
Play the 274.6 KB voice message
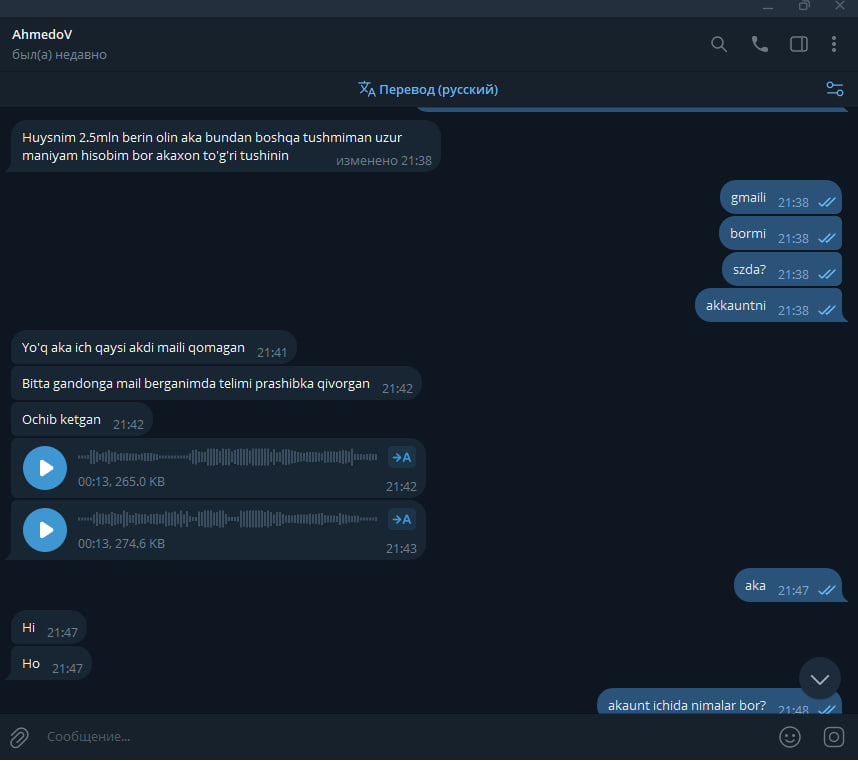pos(45,530)
